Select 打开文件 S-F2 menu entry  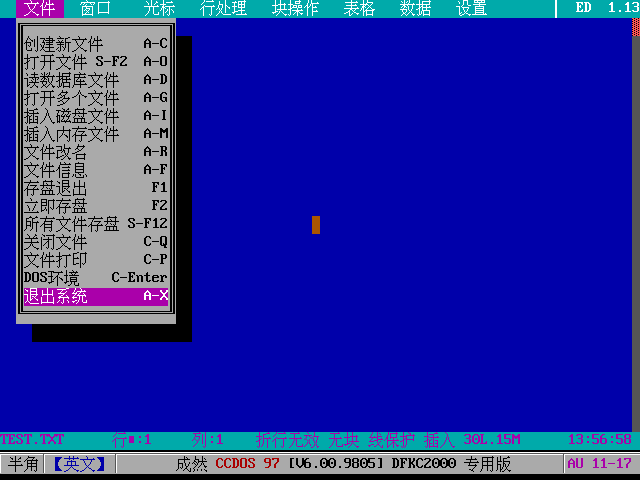point(96,62)
